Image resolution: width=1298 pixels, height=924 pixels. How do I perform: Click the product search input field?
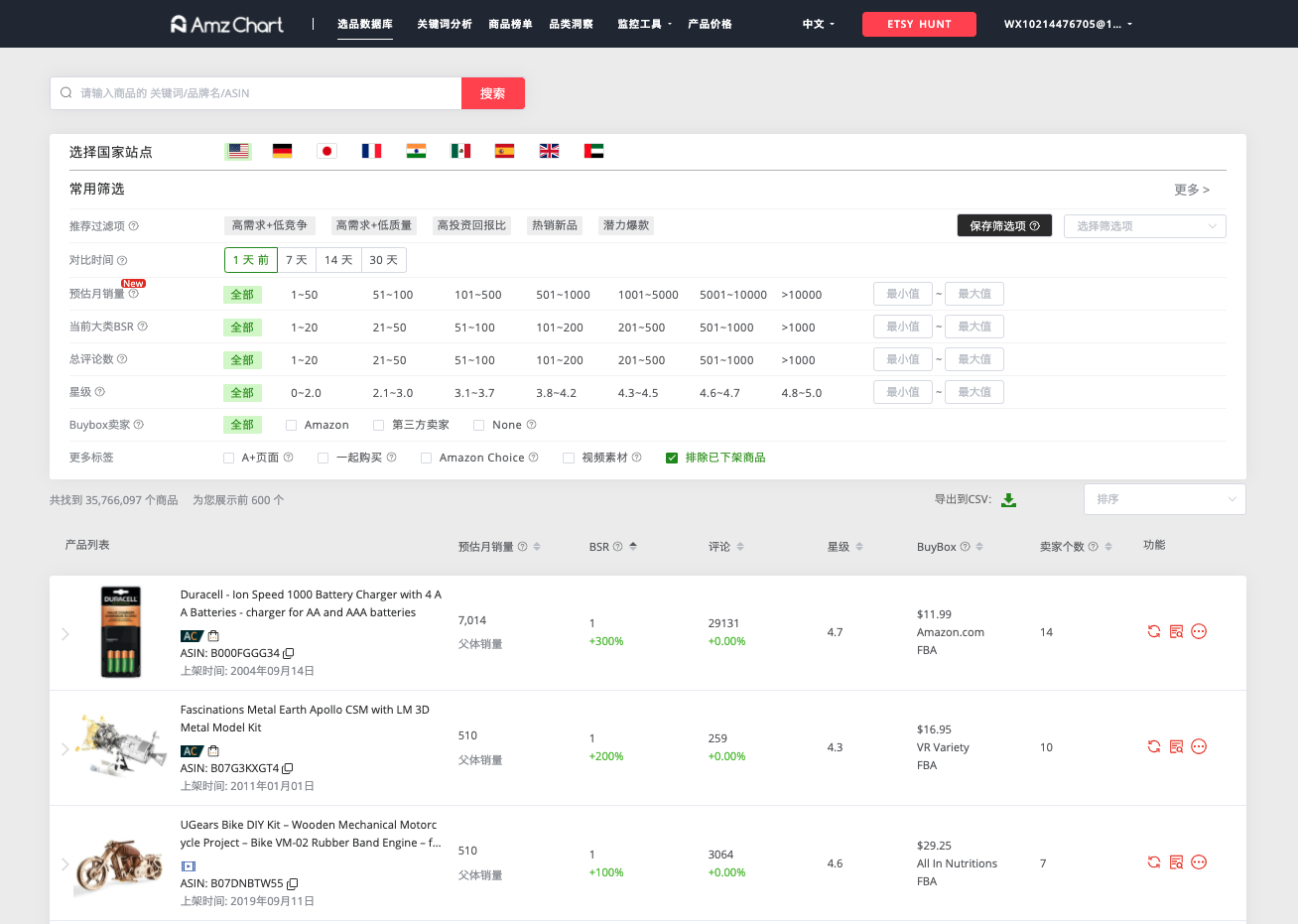256,93
